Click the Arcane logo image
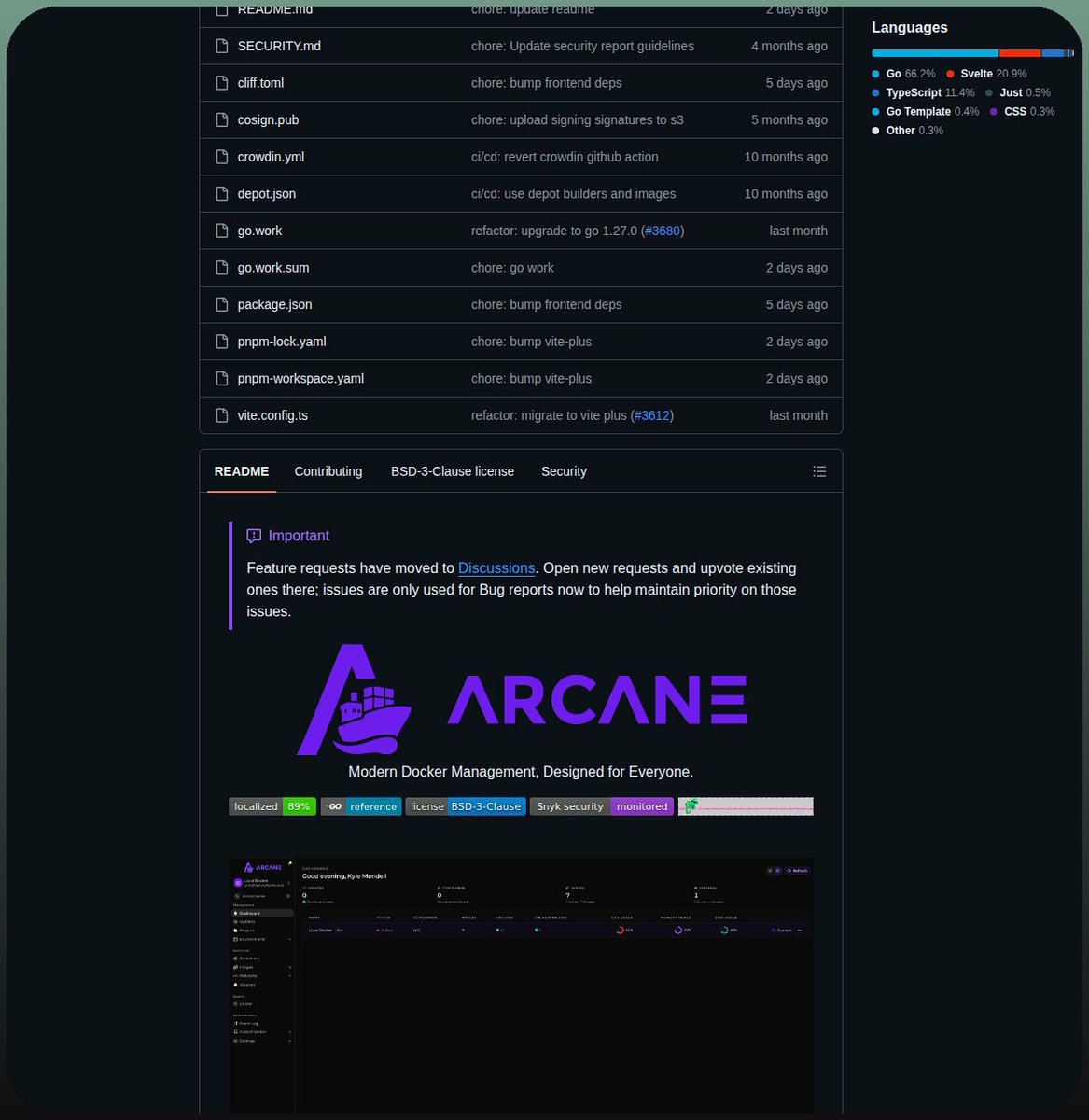Screen dimensions: 1089x1120 (522, 699)
